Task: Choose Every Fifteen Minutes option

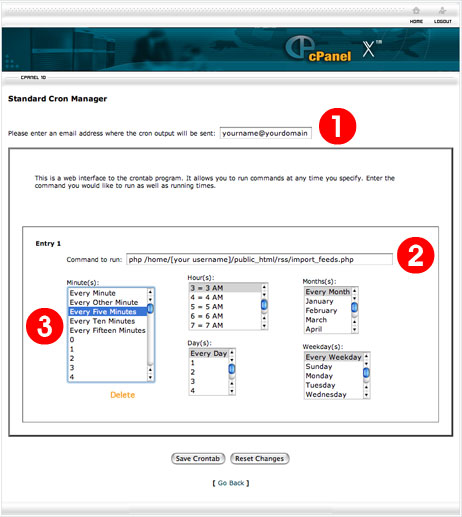Action: [x=108, y=330]
